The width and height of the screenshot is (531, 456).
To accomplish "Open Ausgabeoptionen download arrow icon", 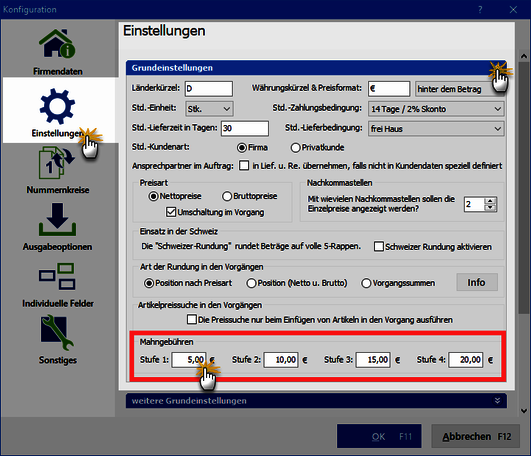I will click(58, 219).
